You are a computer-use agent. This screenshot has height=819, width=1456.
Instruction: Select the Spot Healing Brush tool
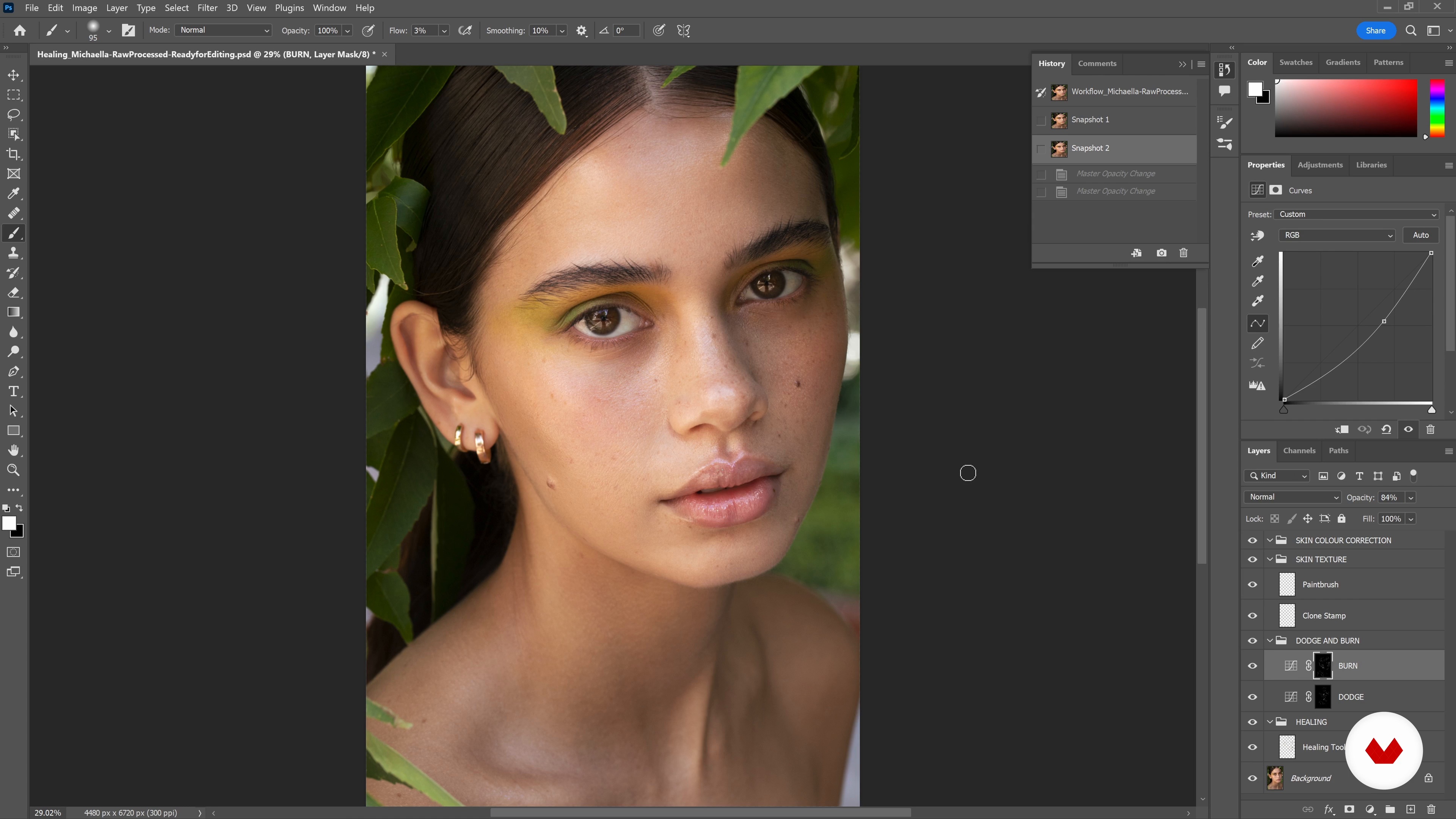pos(14,213)
